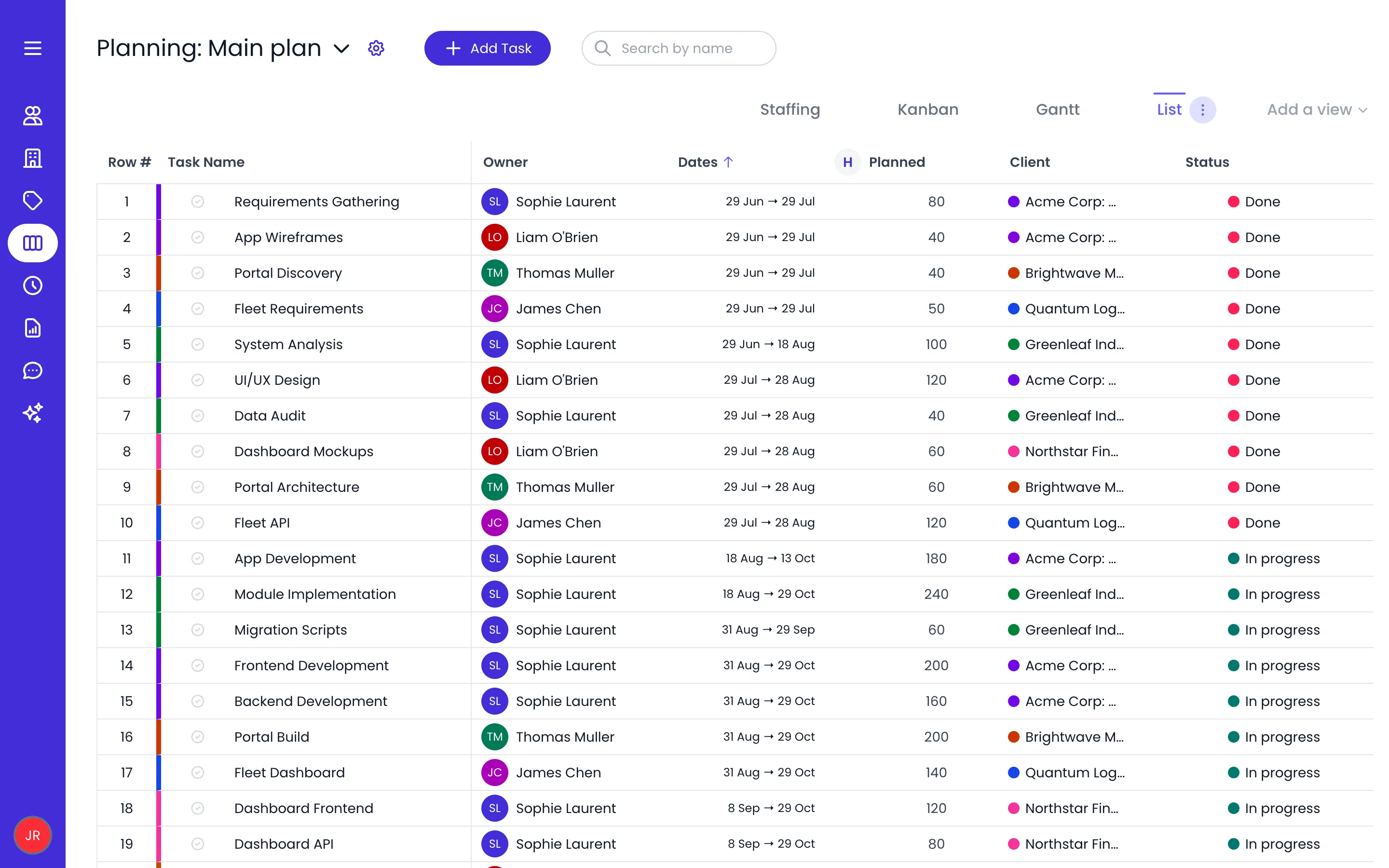Switch to the Staffing view
The height and width of the screenshot is (868, 1389).
[790, 109]
